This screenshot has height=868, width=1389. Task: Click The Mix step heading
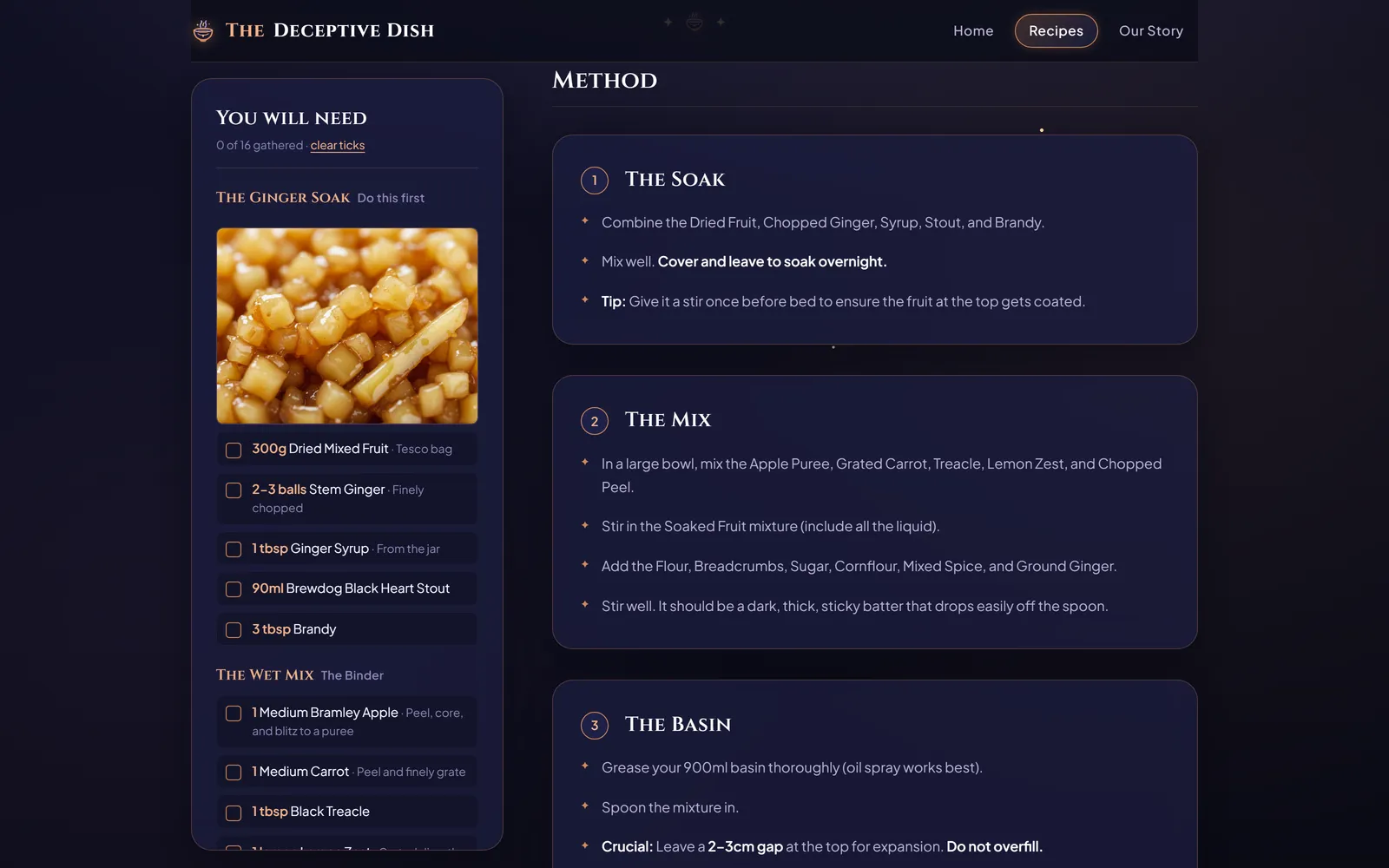click(x=668, y=419)
